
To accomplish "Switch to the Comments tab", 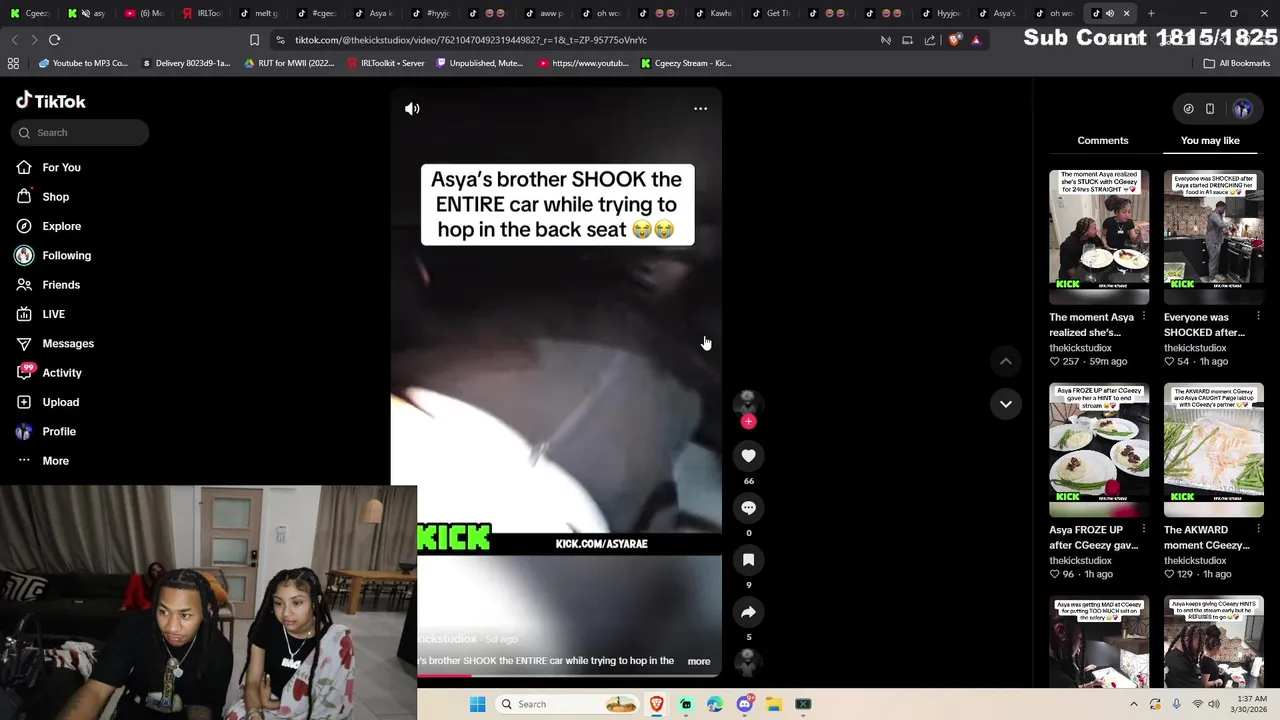I will tap(1102, 140).
